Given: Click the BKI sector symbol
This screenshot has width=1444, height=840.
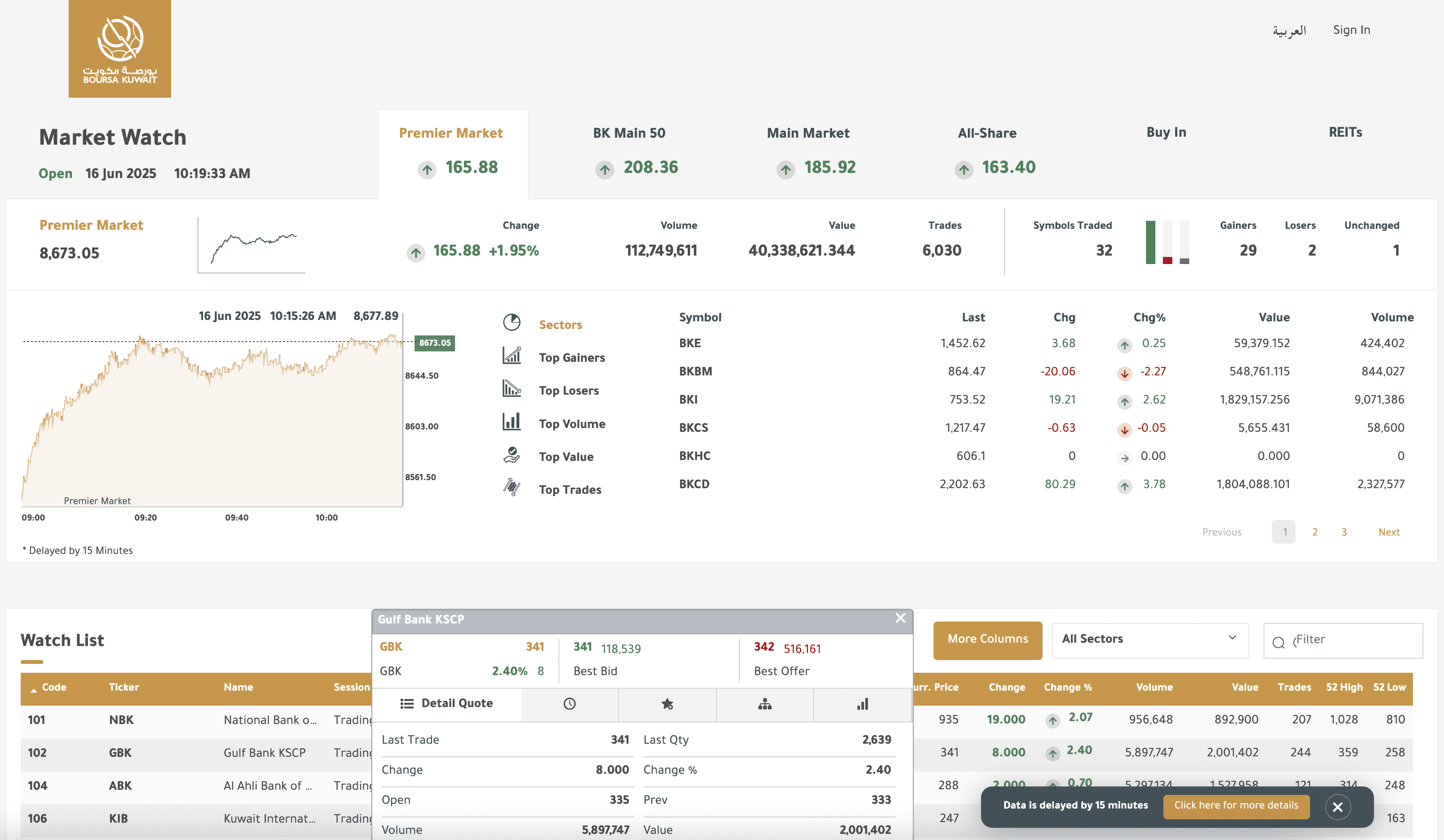Looking at the screenshot, I should tap(688, 399).
